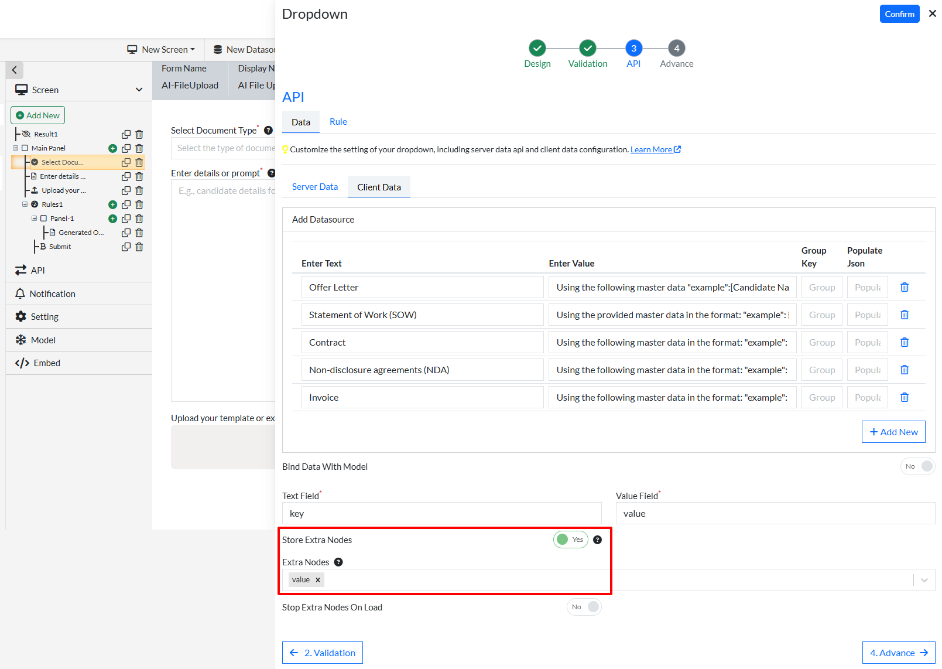942x669 pixels.
Task: Turn off Store Extra Nodes toggle
Action: tap(570, 540)
